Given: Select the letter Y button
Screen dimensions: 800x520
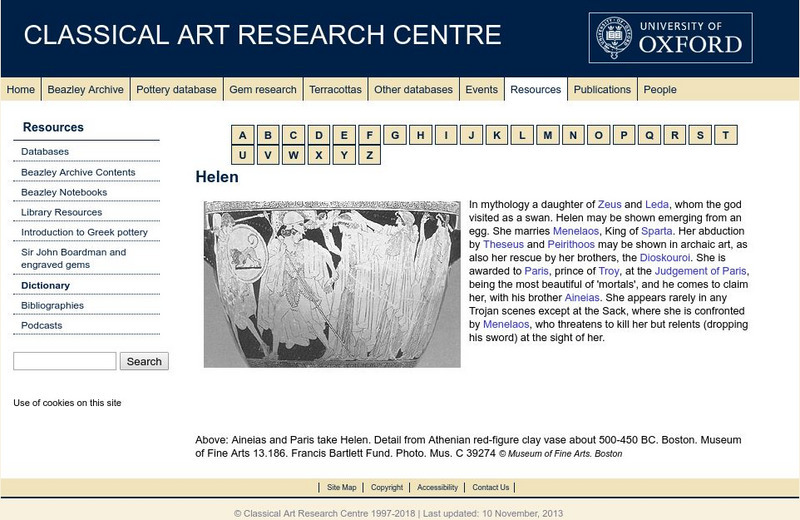Looking at the screenshot, I should (344, 155).
